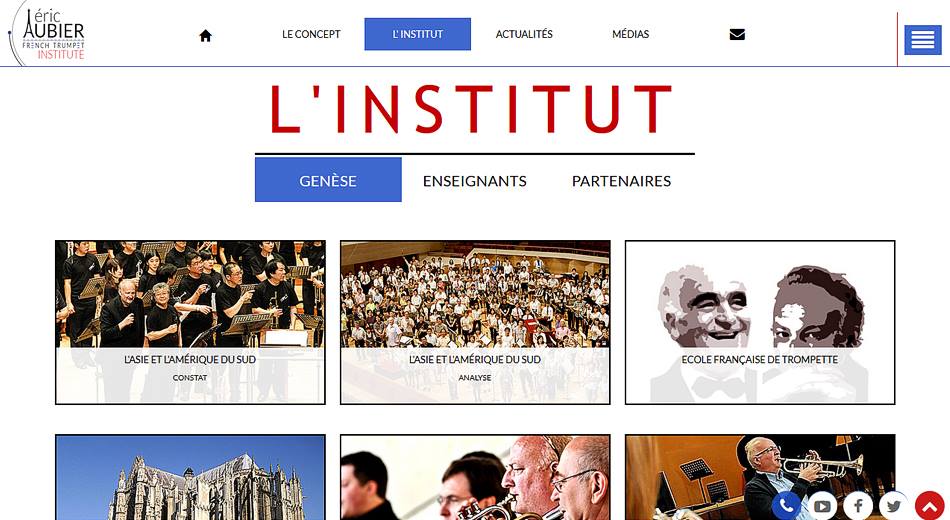Open the envelope contact icon
950x520 pixels.
pos(737,35)
